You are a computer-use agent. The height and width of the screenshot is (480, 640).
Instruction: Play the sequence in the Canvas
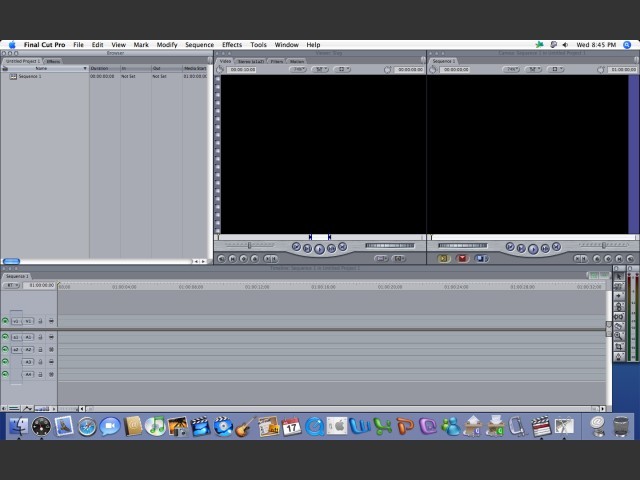click(533, 249)
